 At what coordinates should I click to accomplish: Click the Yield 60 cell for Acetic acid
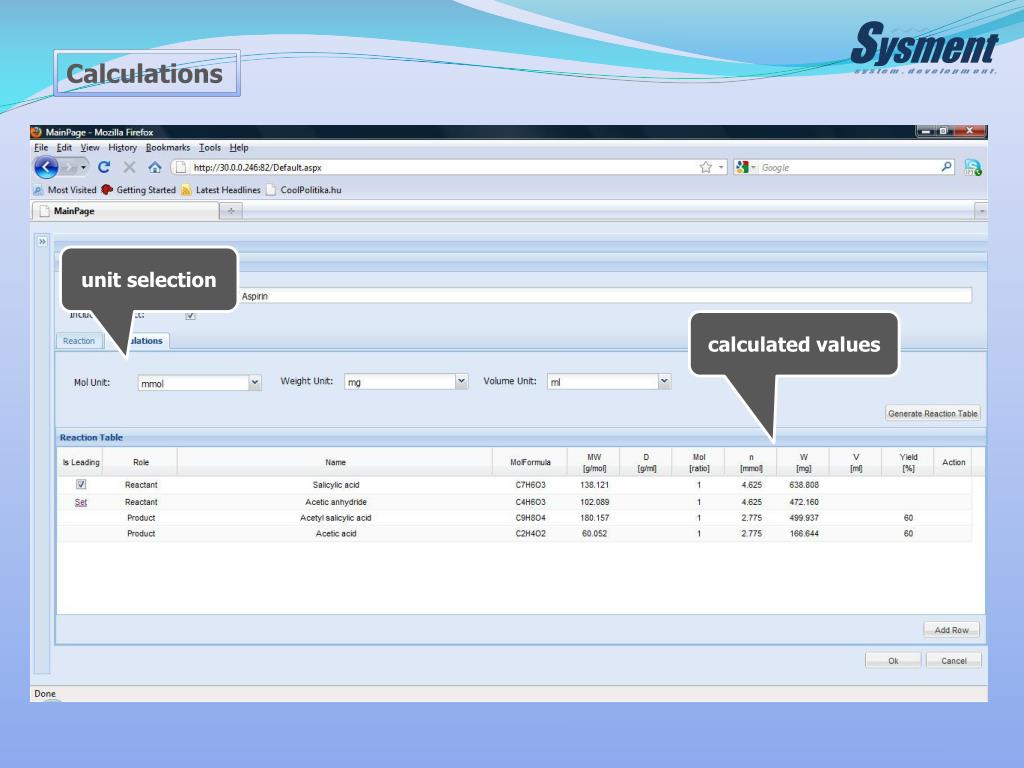pyautogui.click(x=908, y=534)
